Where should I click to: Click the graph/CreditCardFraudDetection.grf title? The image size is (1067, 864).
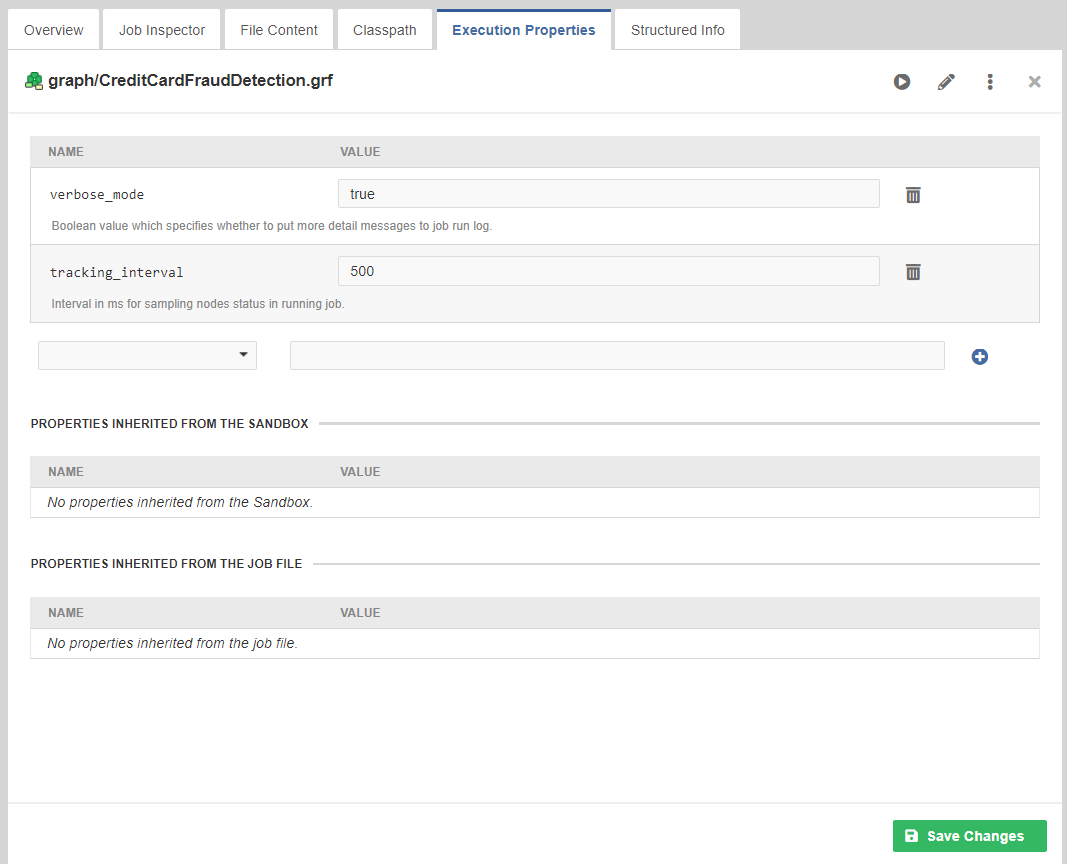click(190, 81)
